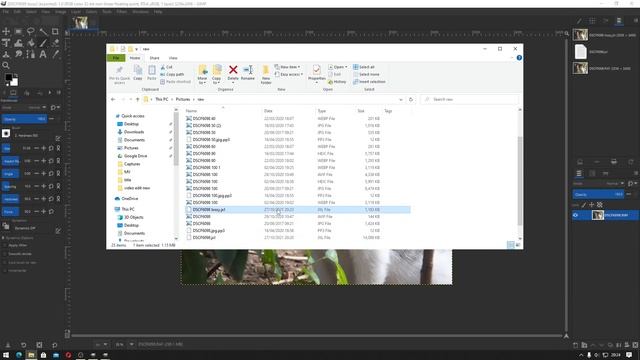Toggle the Incremental checkbox
Screen dimensions: 640x360
[x=6, y=271]
